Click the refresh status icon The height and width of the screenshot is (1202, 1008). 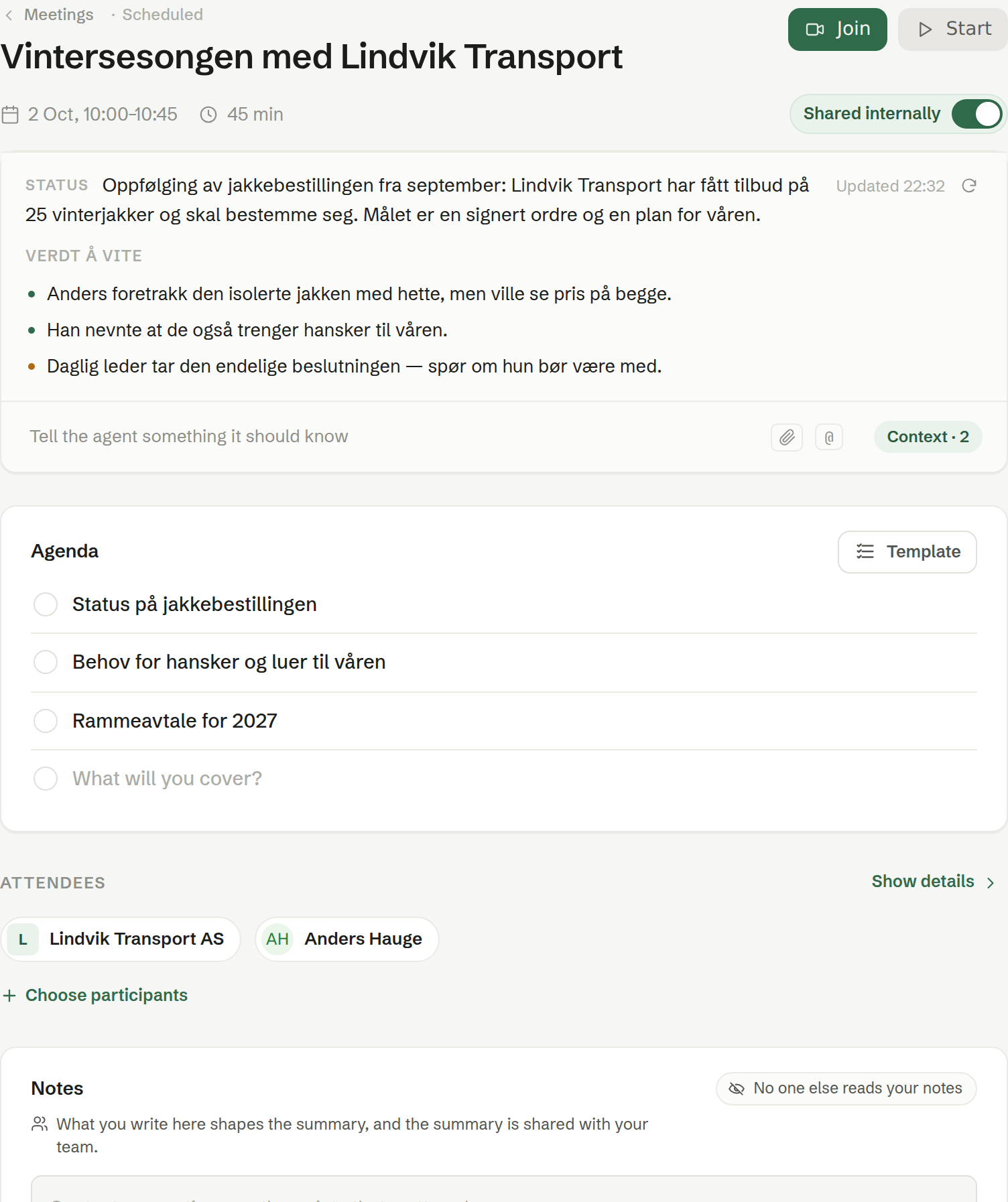click(969, 186)
